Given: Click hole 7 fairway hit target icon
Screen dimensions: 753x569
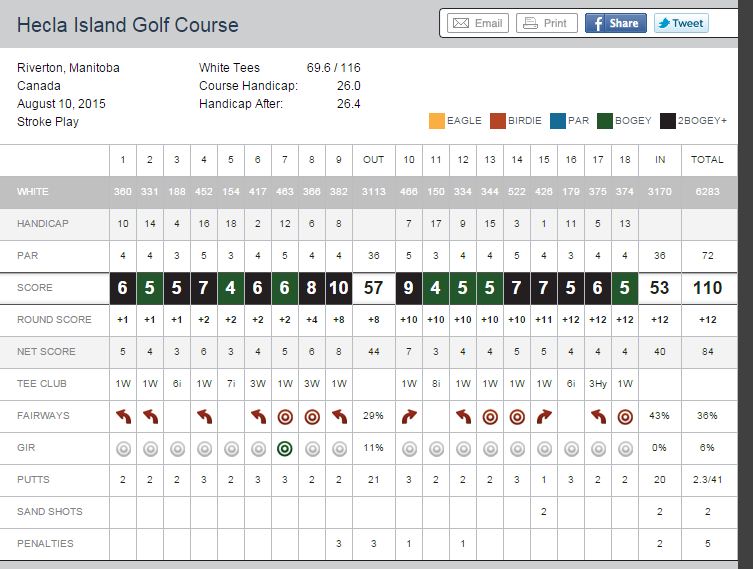Looking at the screenshot, I should 285,415.
